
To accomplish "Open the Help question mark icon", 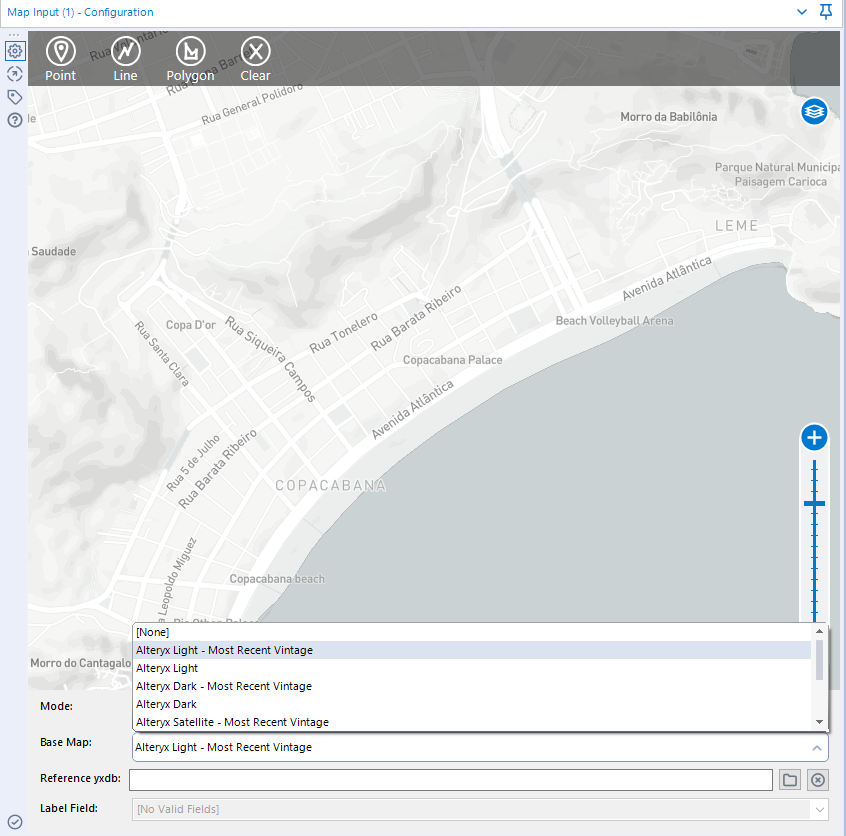I will [x=15, y=120].
